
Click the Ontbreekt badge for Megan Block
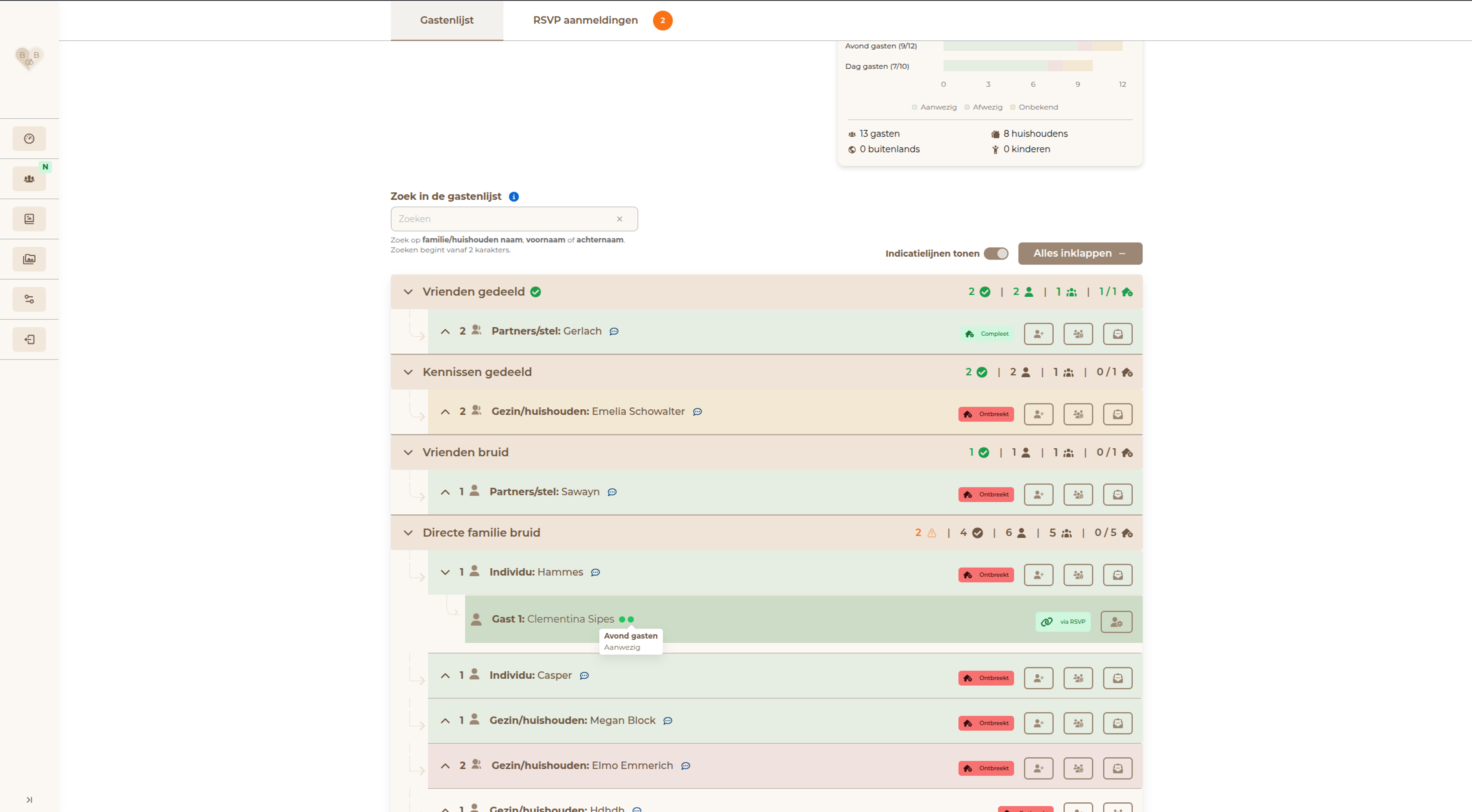[986, 723]
